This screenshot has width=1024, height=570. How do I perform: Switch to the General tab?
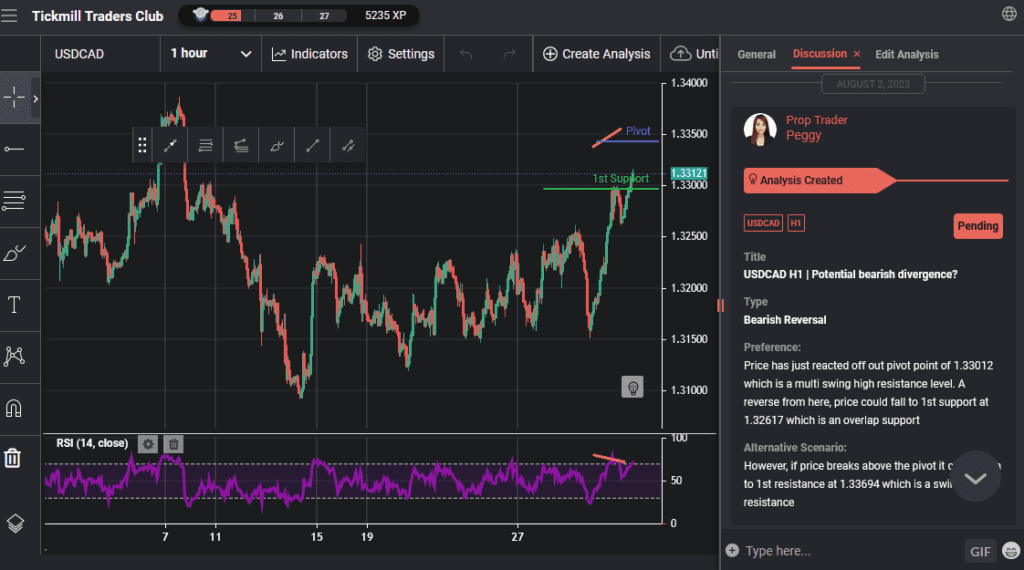pyautogui.click(x=756, y=54)
